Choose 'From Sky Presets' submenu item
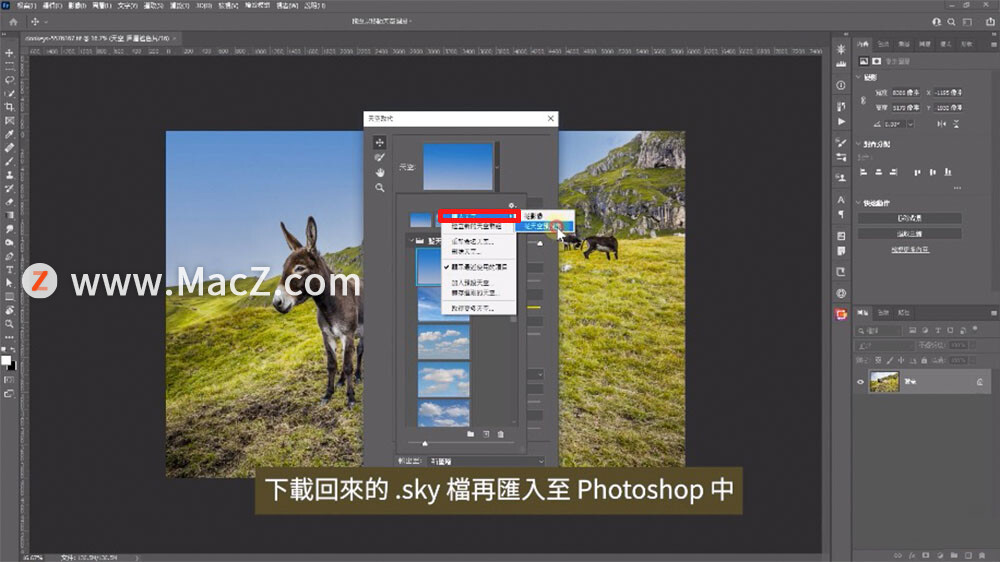 click(544, 226)
